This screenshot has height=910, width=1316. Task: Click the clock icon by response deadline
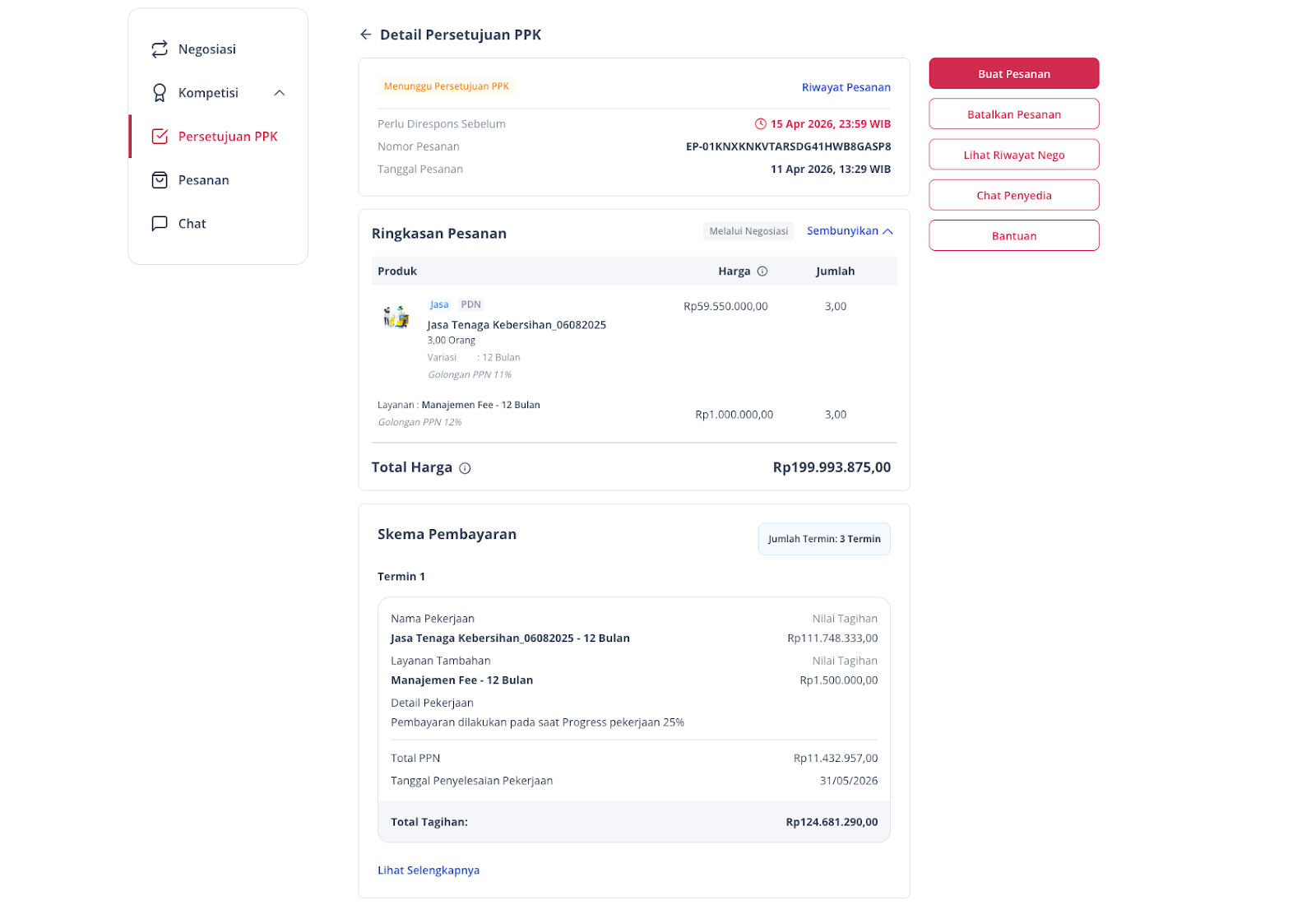[761, 124]
